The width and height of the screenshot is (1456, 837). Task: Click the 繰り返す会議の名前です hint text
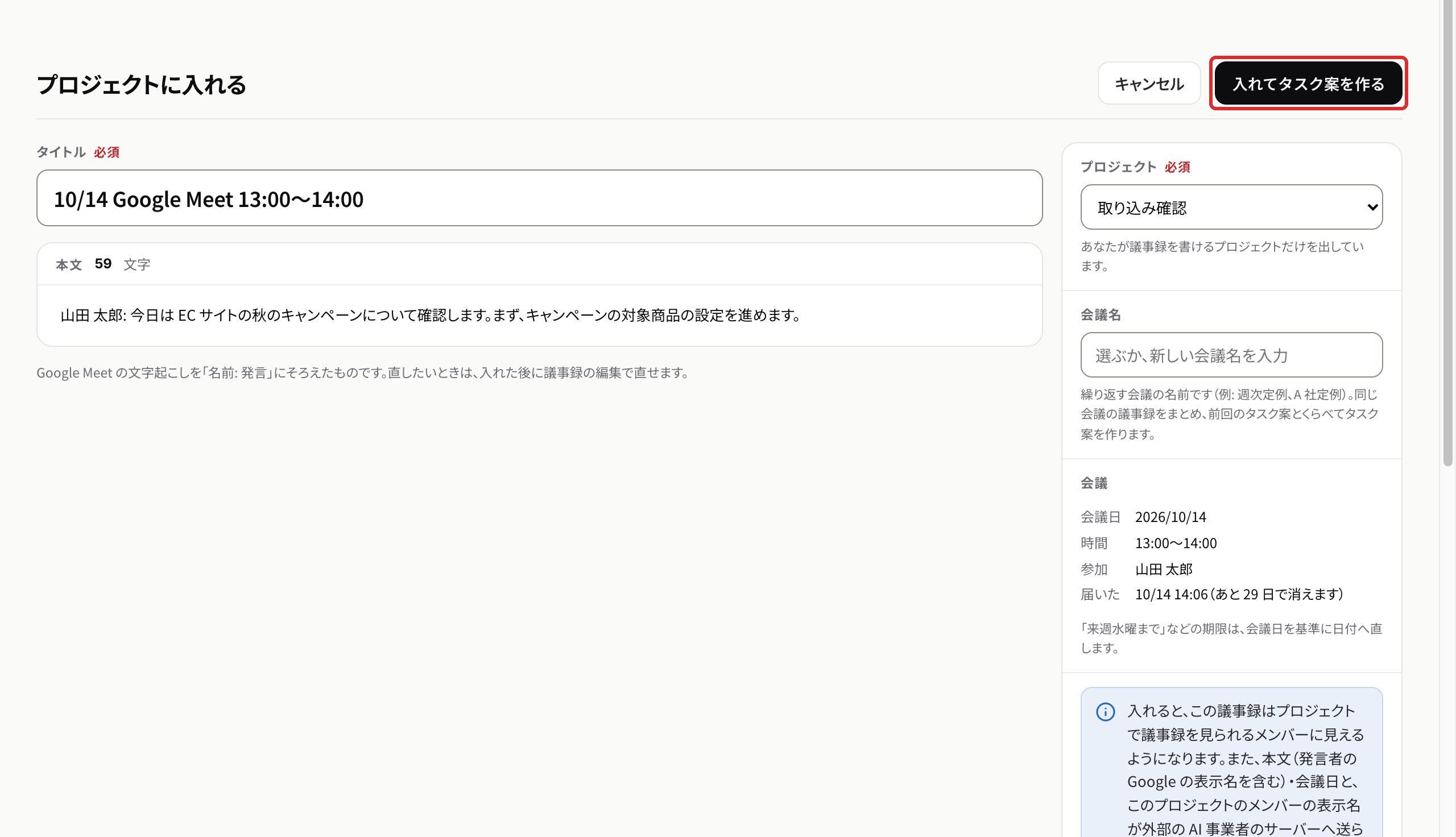(1230, 414)
